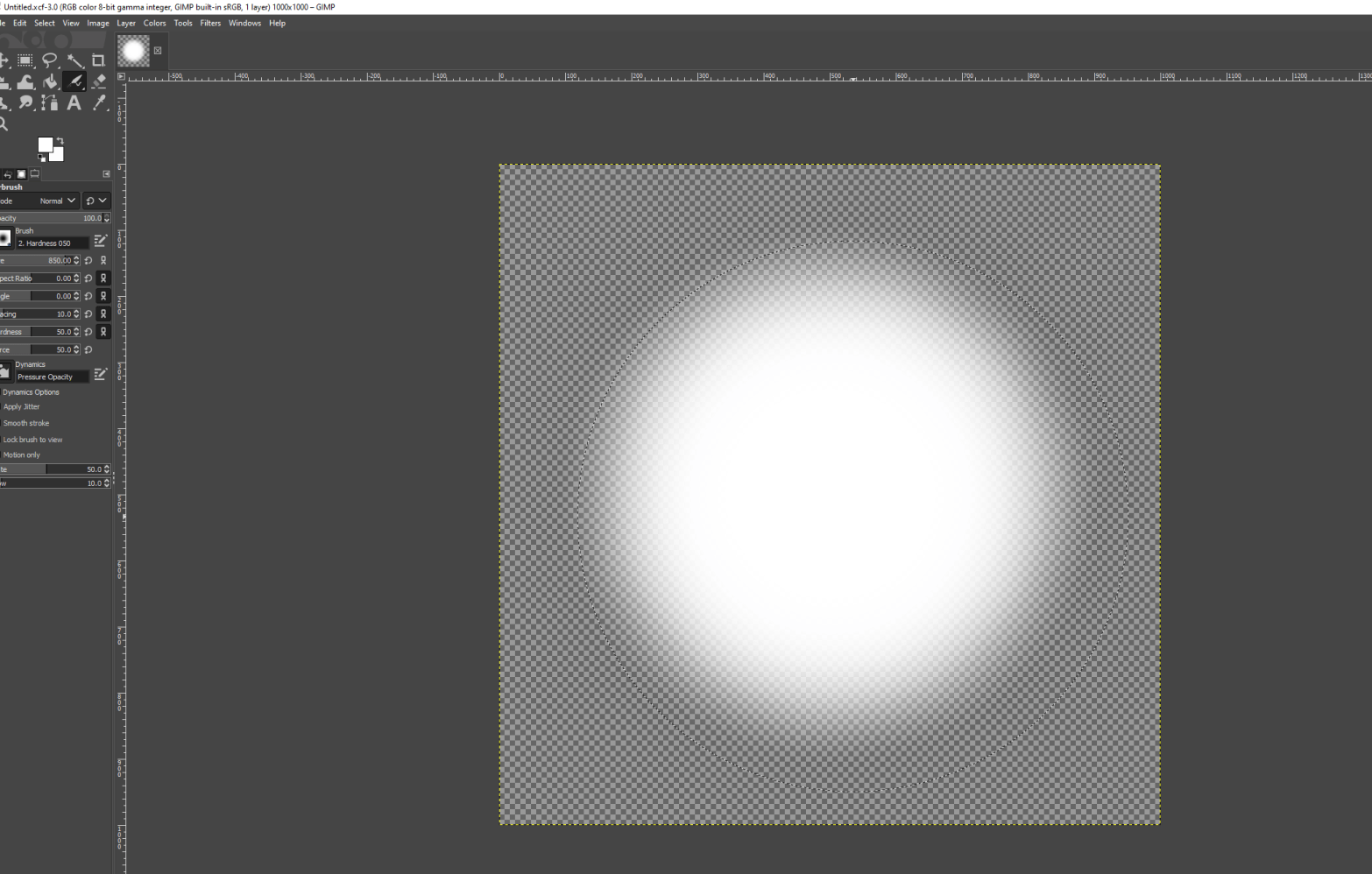
Task: Select the Free Select lasso tool
Action: (x=50, y=60)
